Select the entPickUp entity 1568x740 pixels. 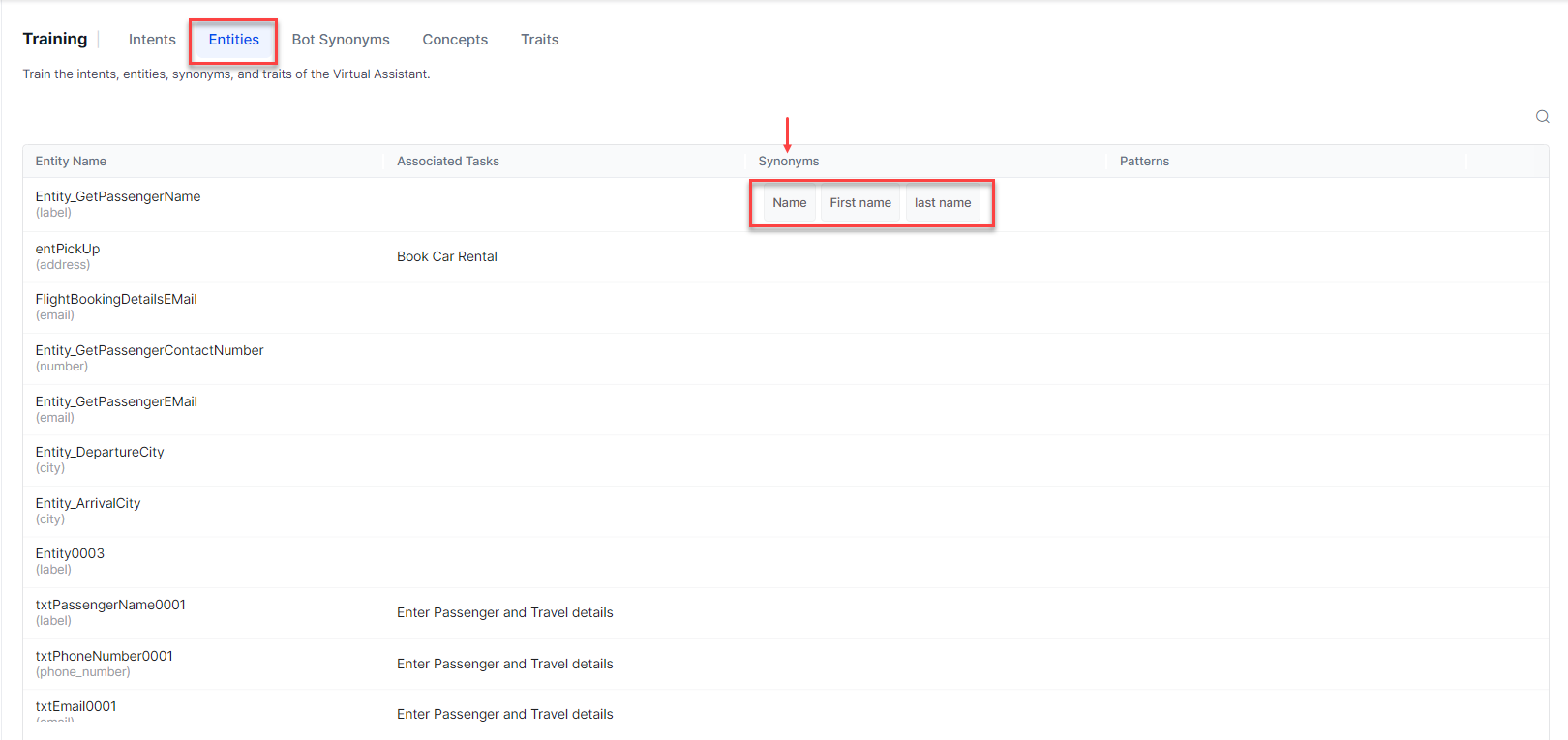68,250
